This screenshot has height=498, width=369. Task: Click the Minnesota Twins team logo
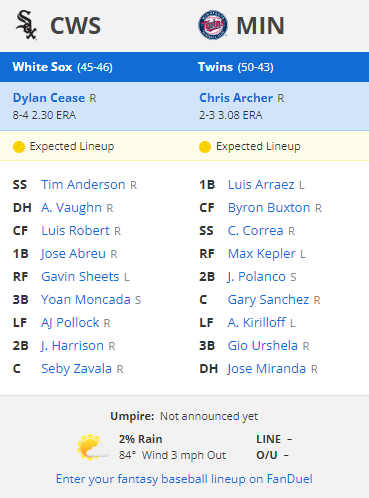coord(213,25)
